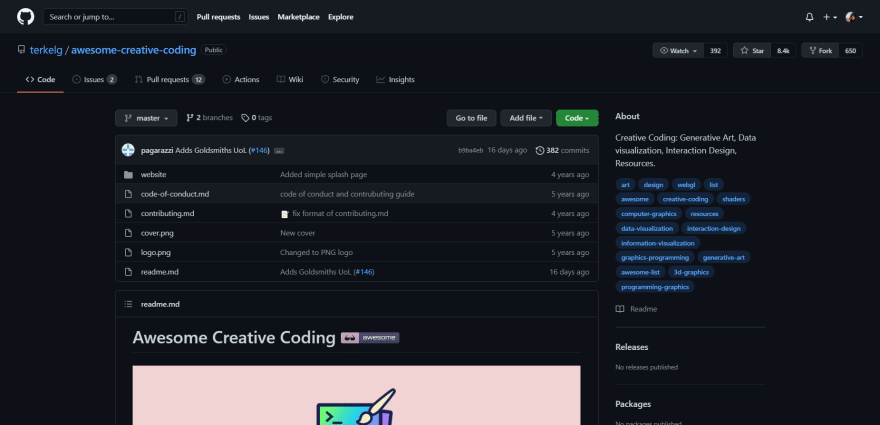This screenshot has width=880, height=425.
Task: Open the awesome-creative-coding repo link
Action: click(134, 50)
